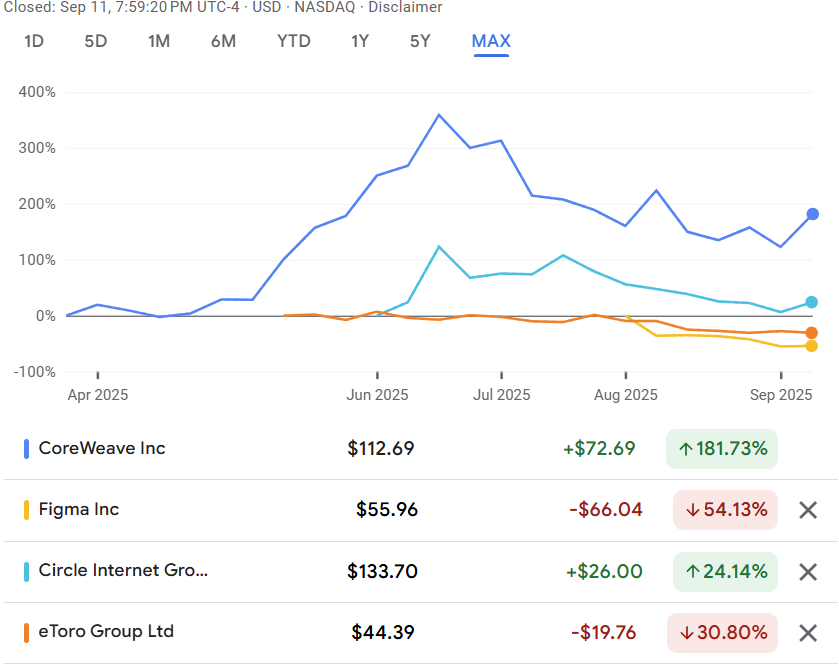Image resolution: width=839 pixels, height=664 pixels.
Task: Click CoreWeave price $112.69
Action: click(381, 448)
